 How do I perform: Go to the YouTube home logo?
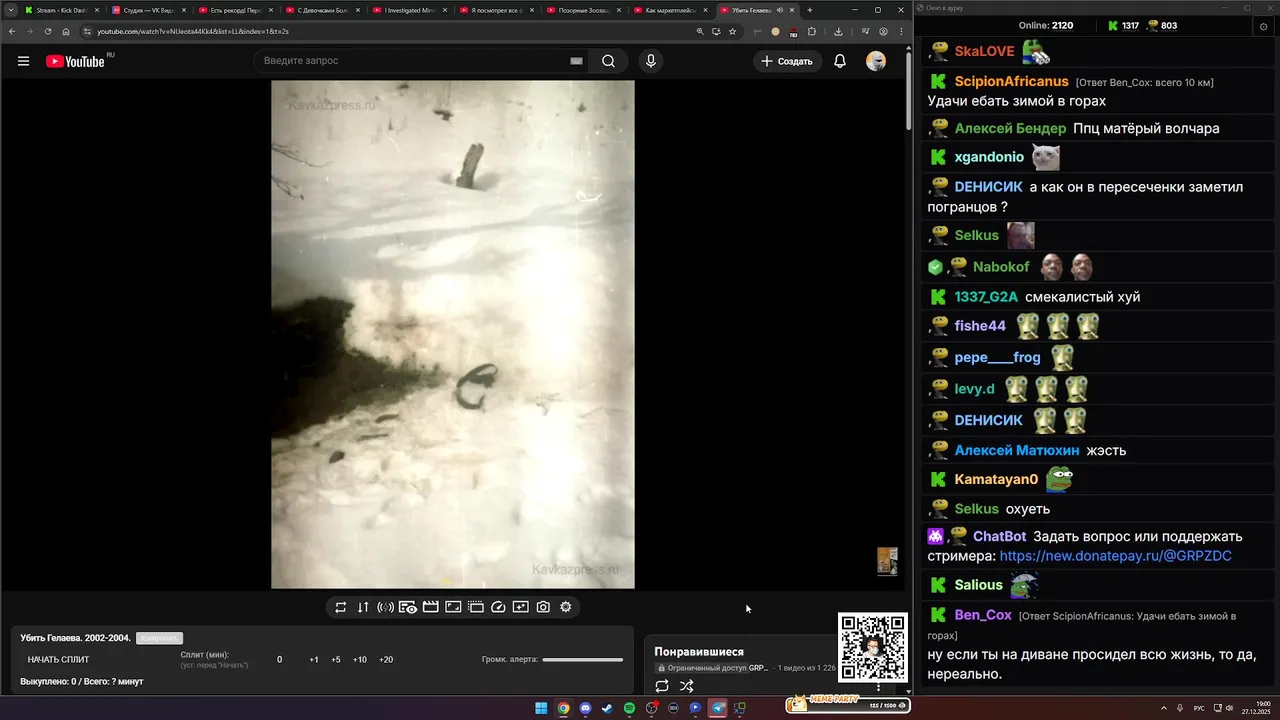(76, 61)
